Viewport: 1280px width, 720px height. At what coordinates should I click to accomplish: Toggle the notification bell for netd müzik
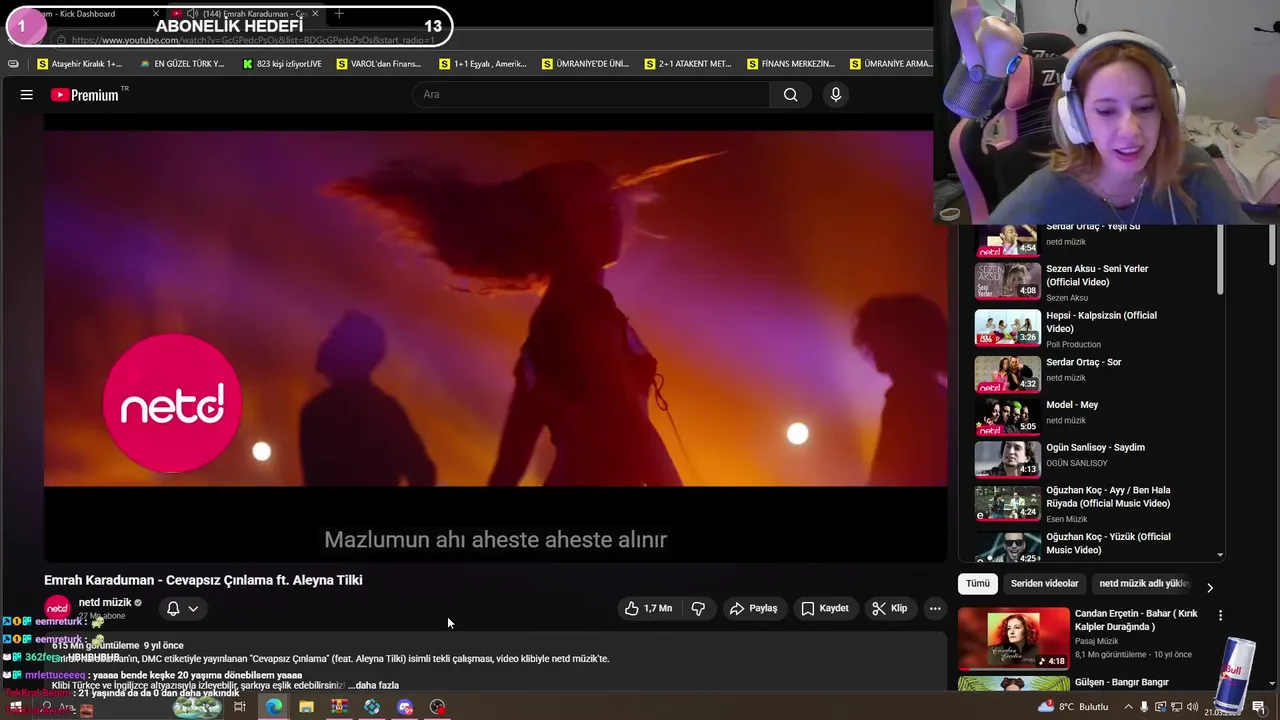pyautogui.click(x=173, y=608)
